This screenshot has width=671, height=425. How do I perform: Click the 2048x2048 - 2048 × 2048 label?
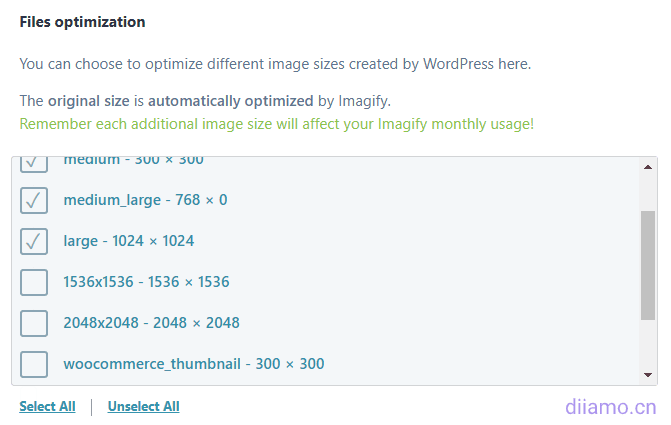[151, 323]
